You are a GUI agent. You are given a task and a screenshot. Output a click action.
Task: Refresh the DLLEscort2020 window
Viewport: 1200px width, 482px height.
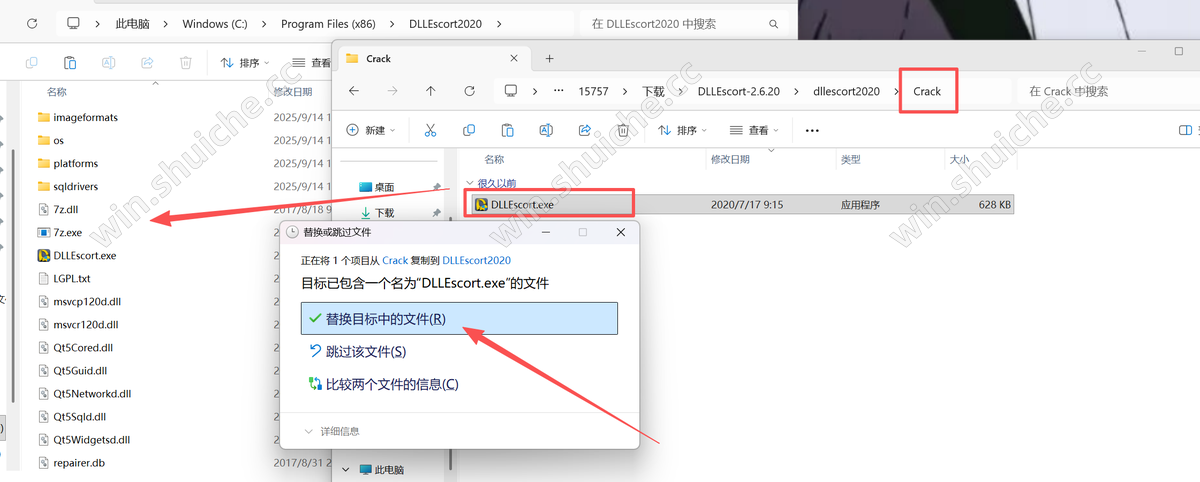31,22
